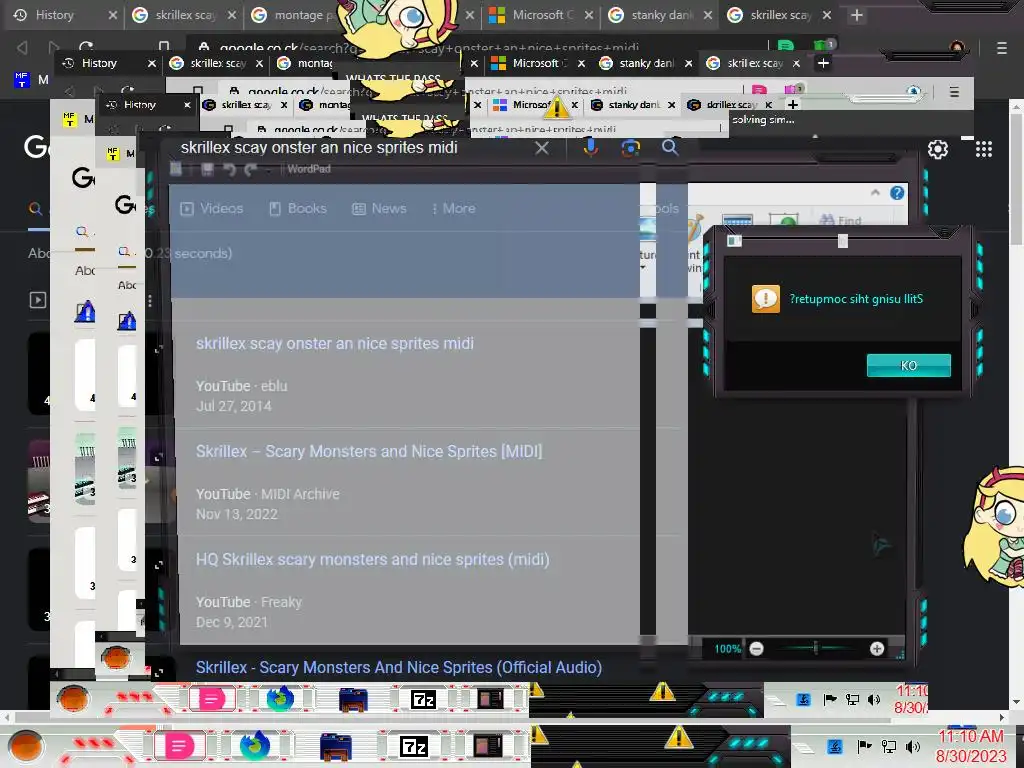The height and width of the screenshot is (768, 1024).
Task: Select History tab in third nested browser
Action: tap(147, 104)
